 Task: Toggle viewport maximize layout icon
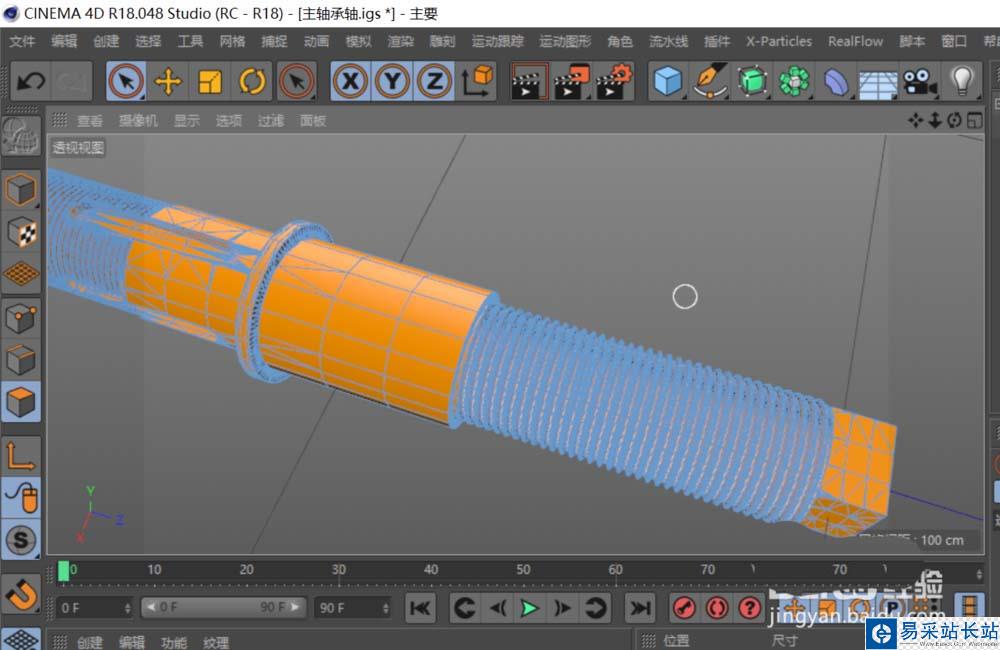tap(974, 120)
